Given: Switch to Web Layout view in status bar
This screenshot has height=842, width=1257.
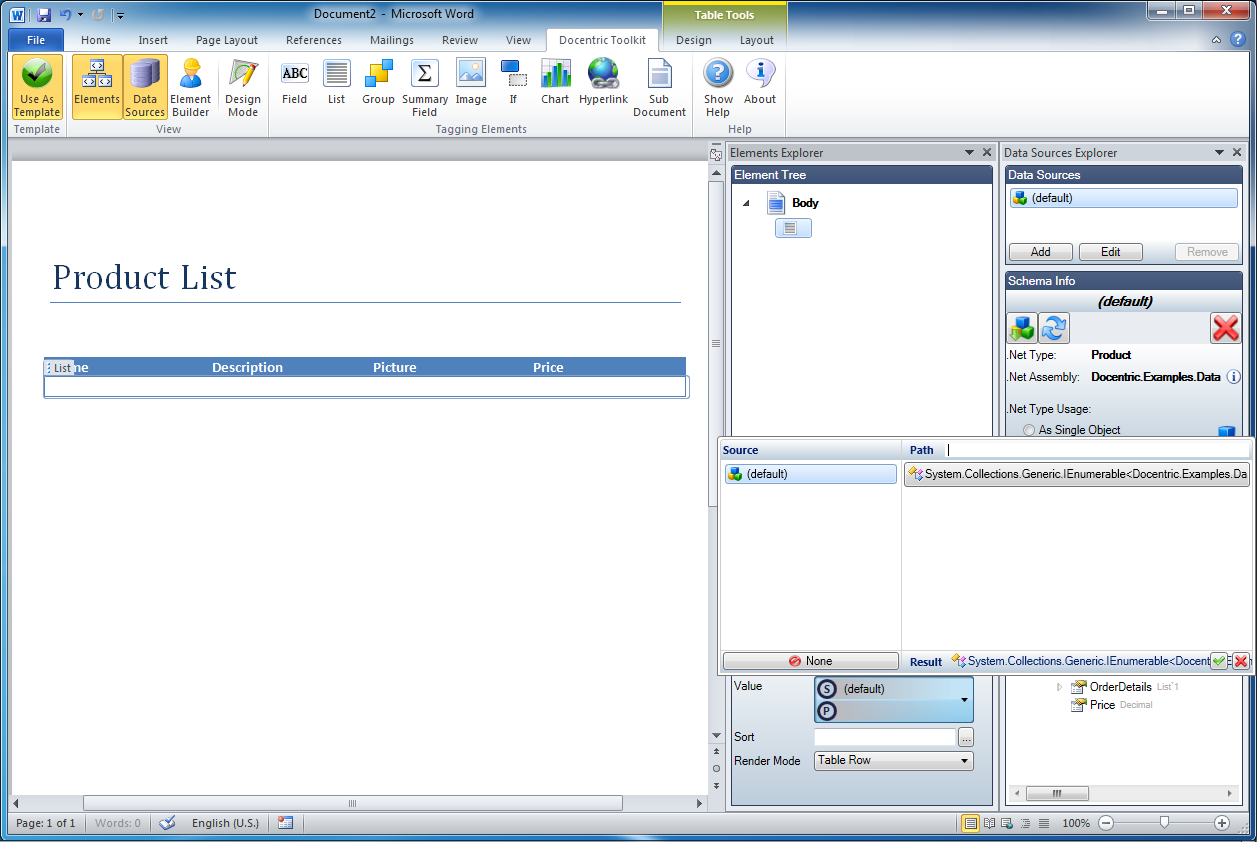Looking at the screenshot, I should (1008, 823).
